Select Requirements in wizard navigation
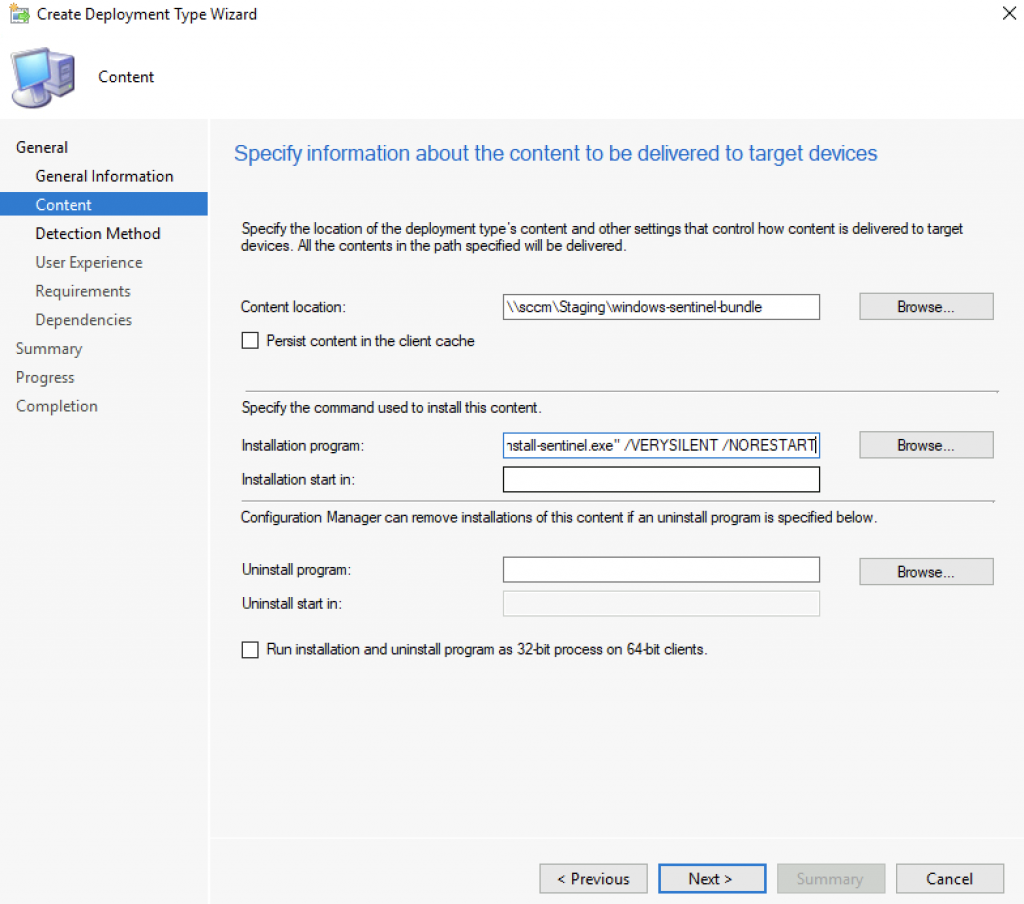 [83, 291]
